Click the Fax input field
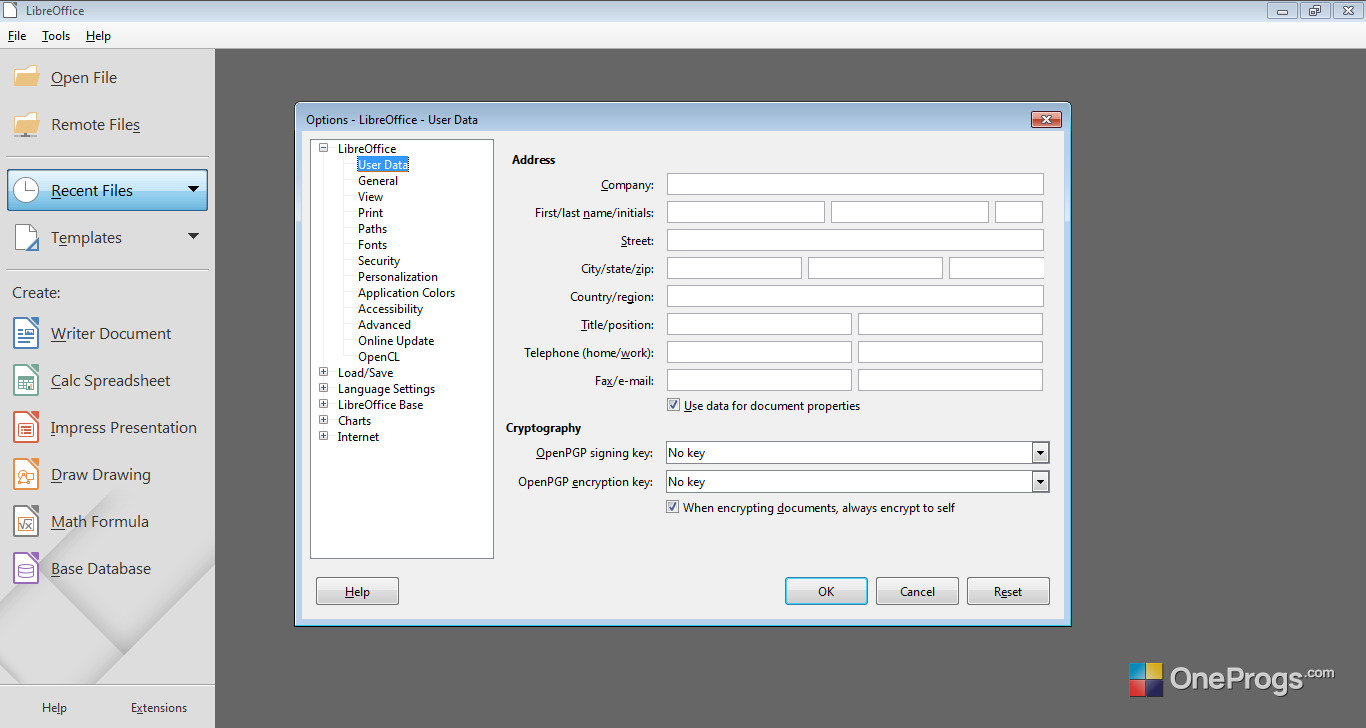 tap(759, 380)
